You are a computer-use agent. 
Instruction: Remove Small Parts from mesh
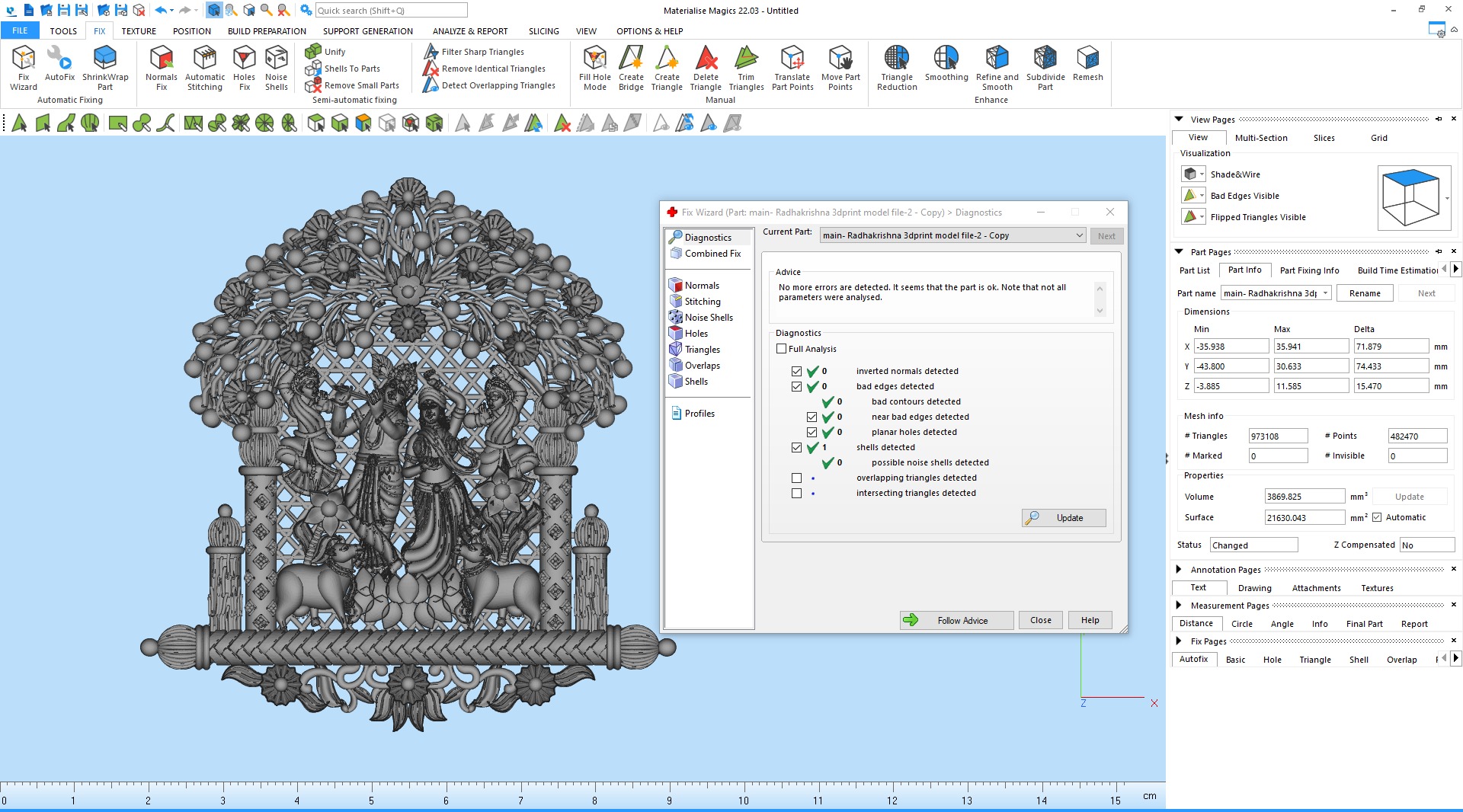[x=352, y=85]
